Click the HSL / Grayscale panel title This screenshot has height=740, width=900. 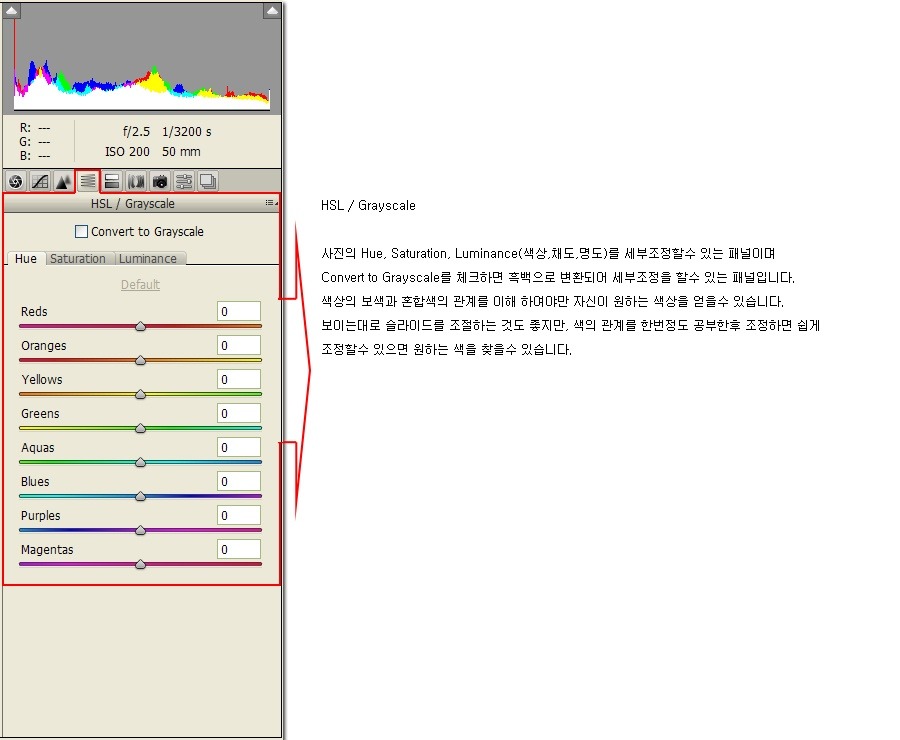[133, 203]
